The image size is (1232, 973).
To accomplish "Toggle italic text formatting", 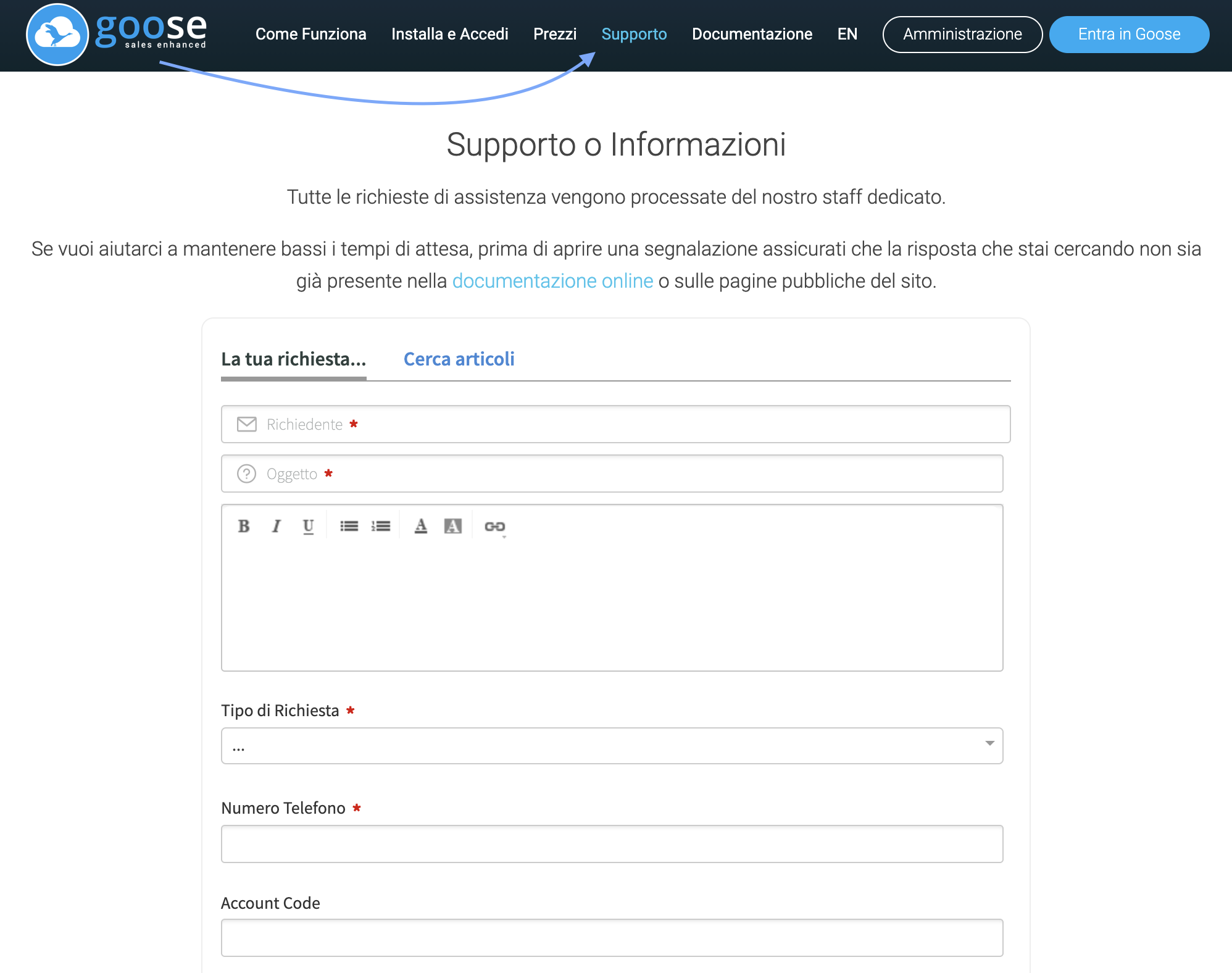I will click(x=276, y=526).
